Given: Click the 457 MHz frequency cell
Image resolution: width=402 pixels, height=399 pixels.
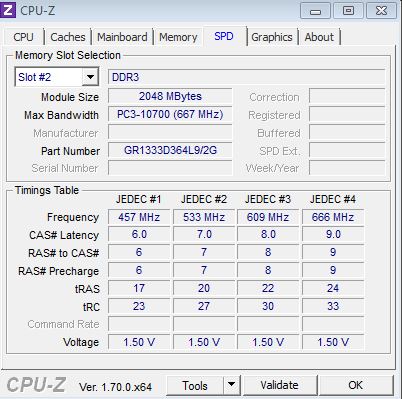Looking at the screenshot, I should click(x=139, y=217).
